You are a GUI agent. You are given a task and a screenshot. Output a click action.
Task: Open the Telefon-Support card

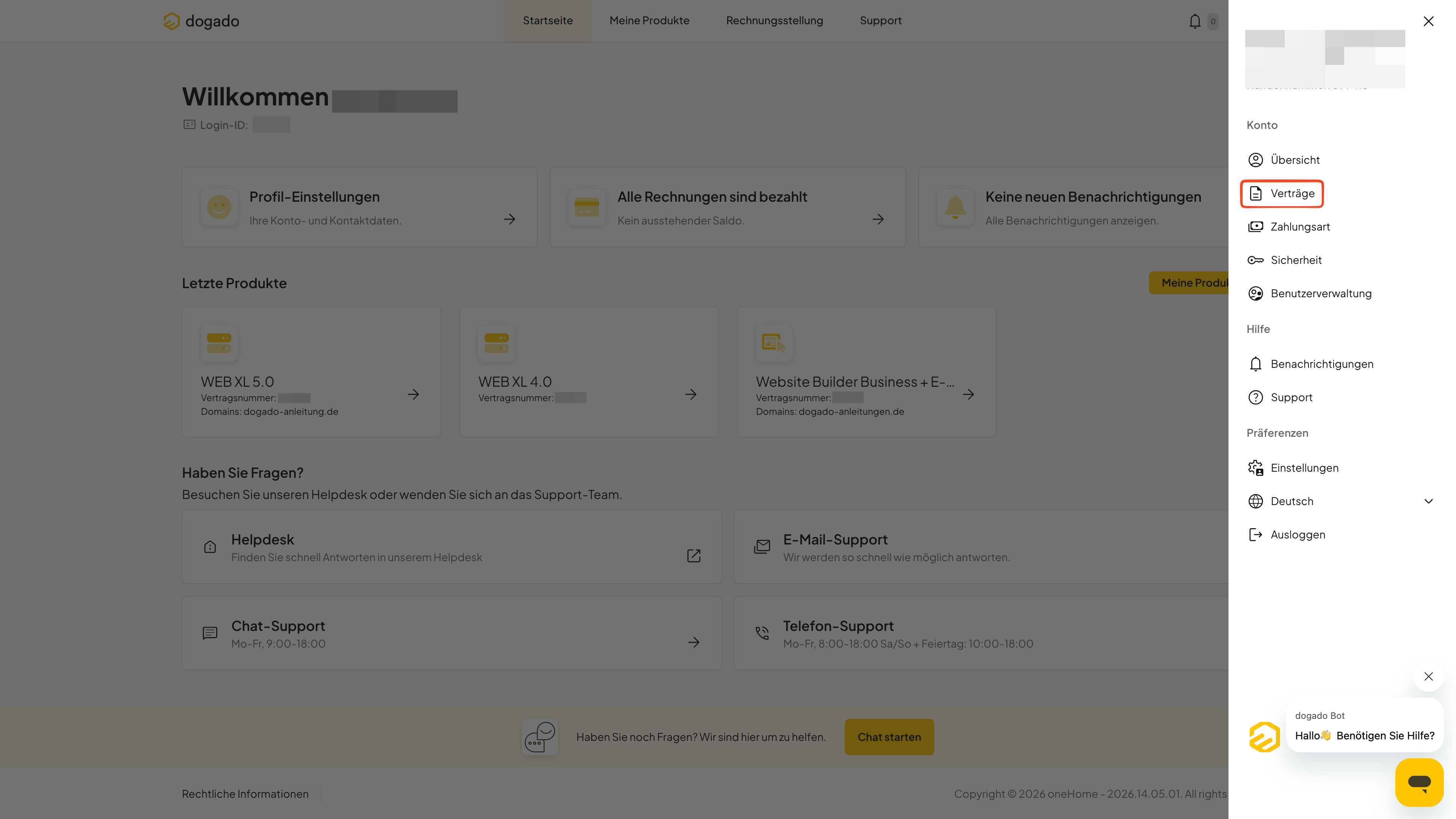[x=981, y=634]
